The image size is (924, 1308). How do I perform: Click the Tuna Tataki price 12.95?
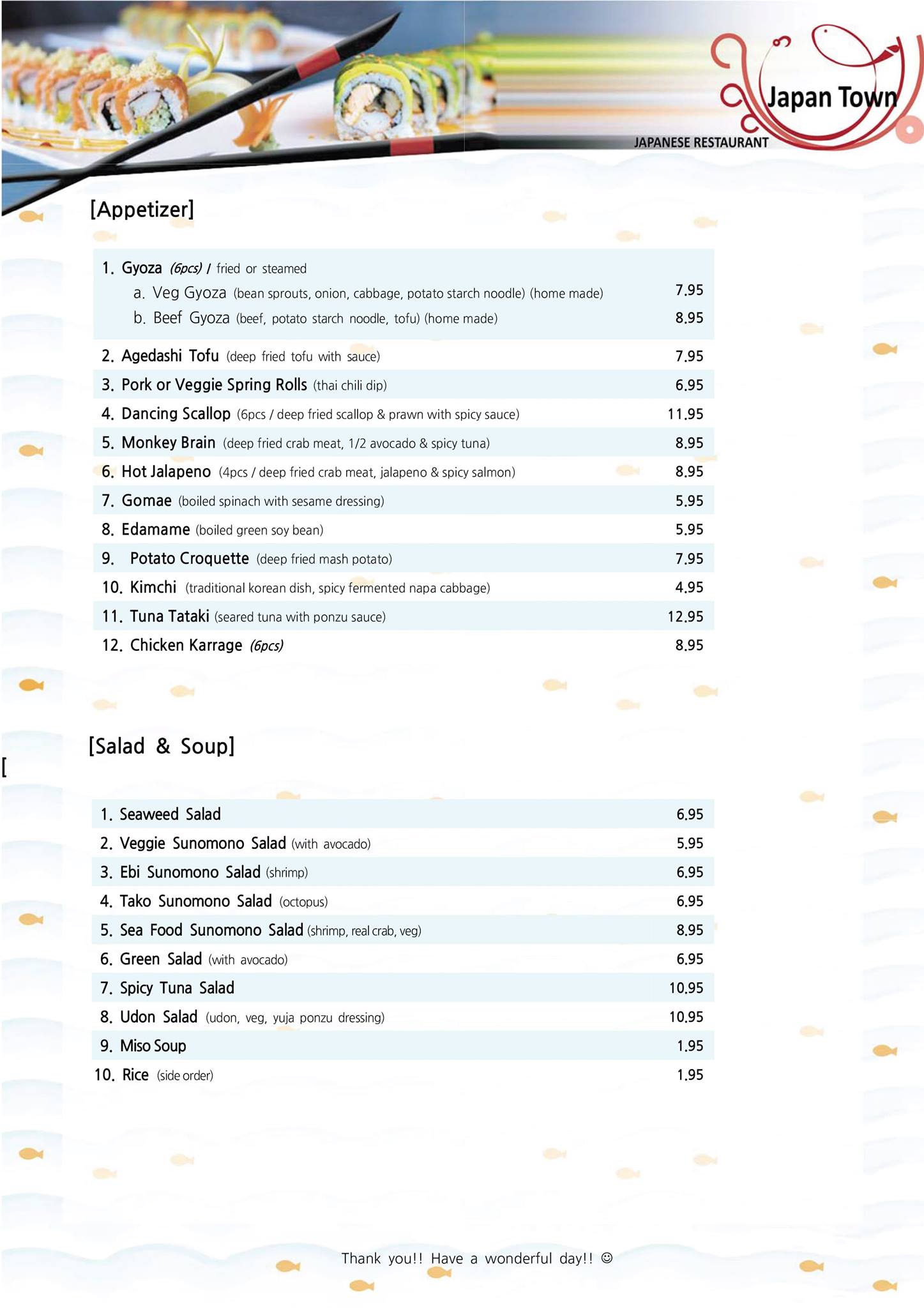pos(685,616)
